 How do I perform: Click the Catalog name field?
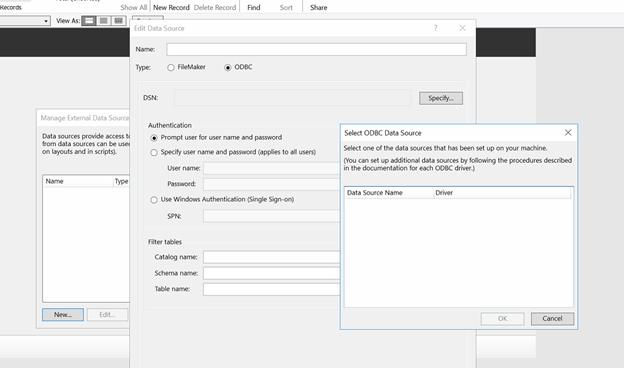pyautogui.click(x=272, y=257)
